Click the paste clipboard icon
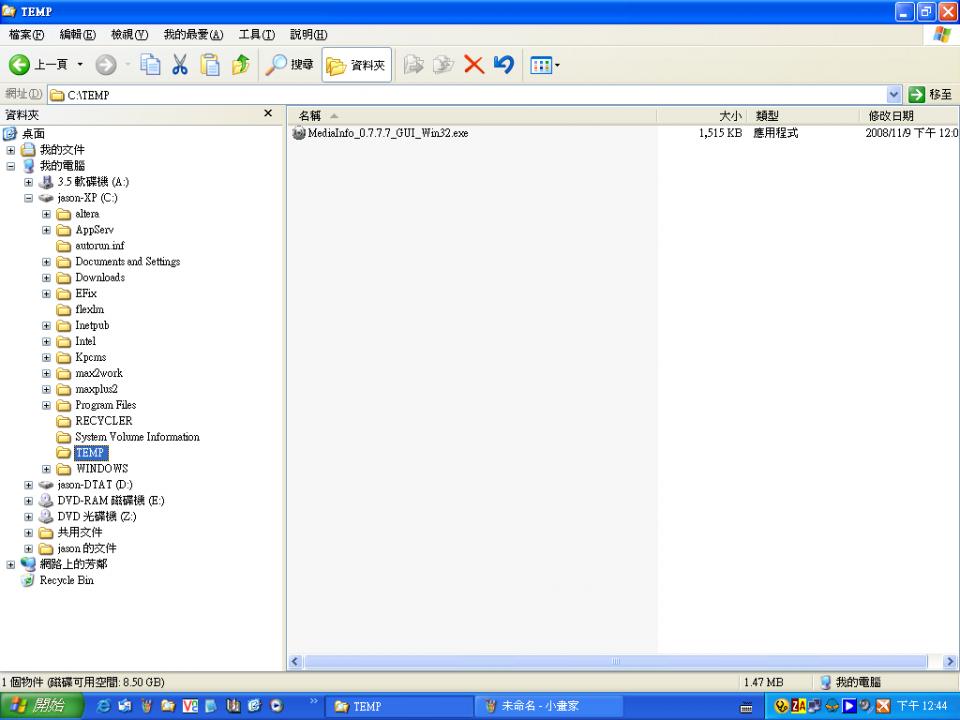The image size is (960, 720). 210,64
